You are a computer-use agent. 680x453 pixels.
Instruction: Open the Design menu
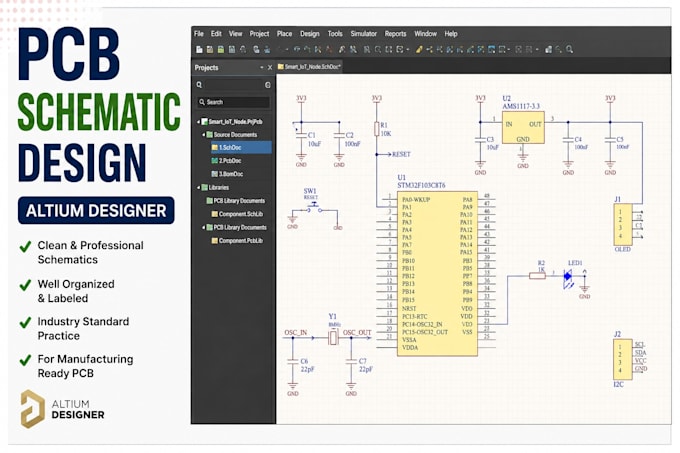(310, 34)
